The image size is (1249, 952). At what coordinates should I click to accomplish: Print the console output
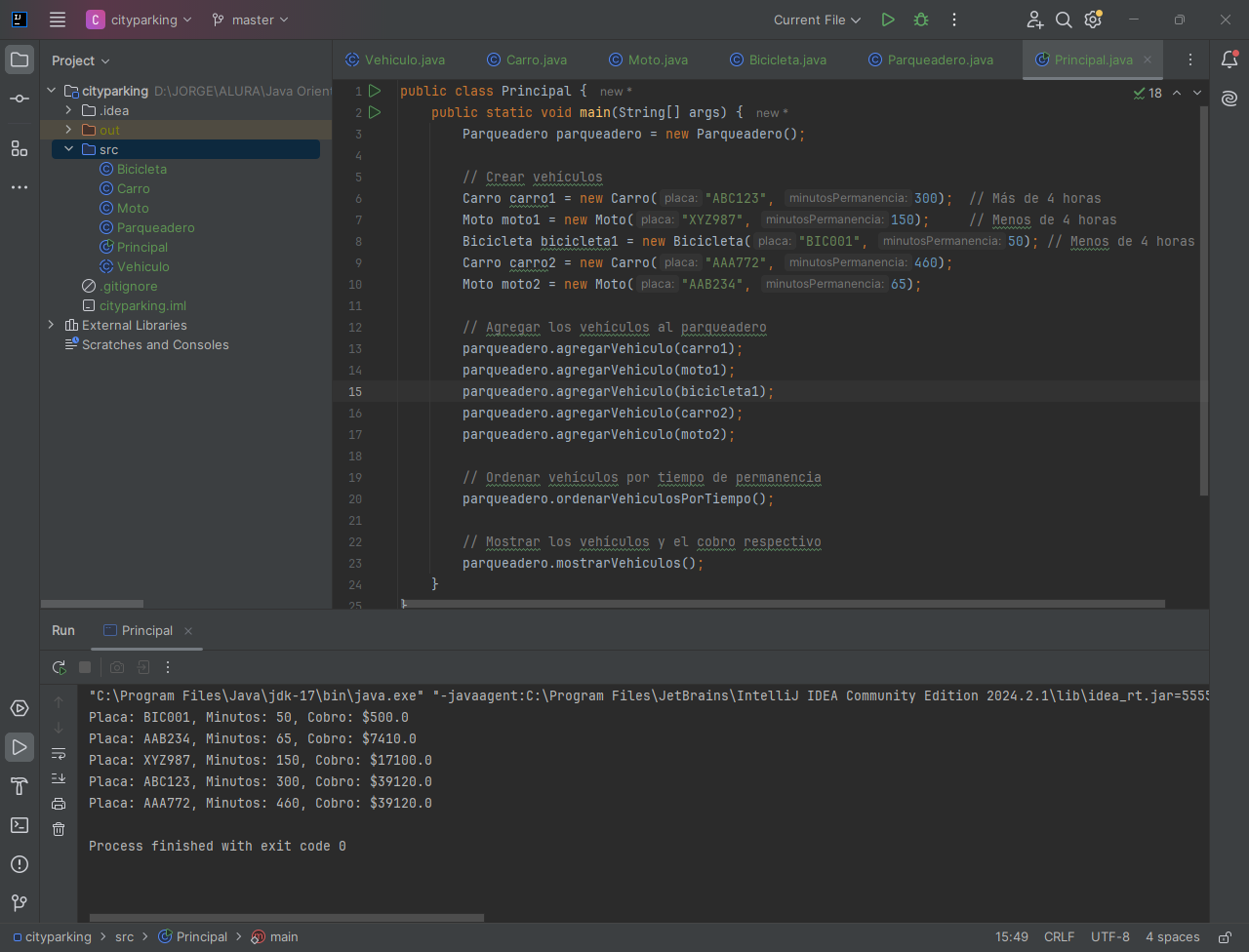[59, 804]
